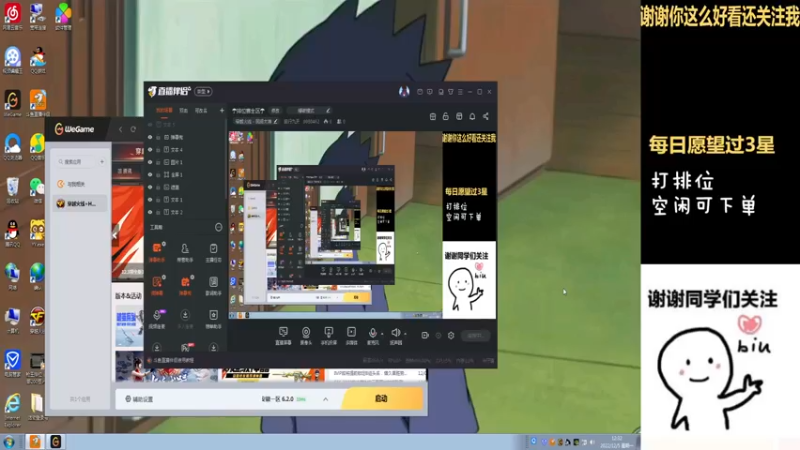This screenshot has width=800, height=450.
Task: Add a screen capture source from bottom toolbar
Action: coord(283,336)
